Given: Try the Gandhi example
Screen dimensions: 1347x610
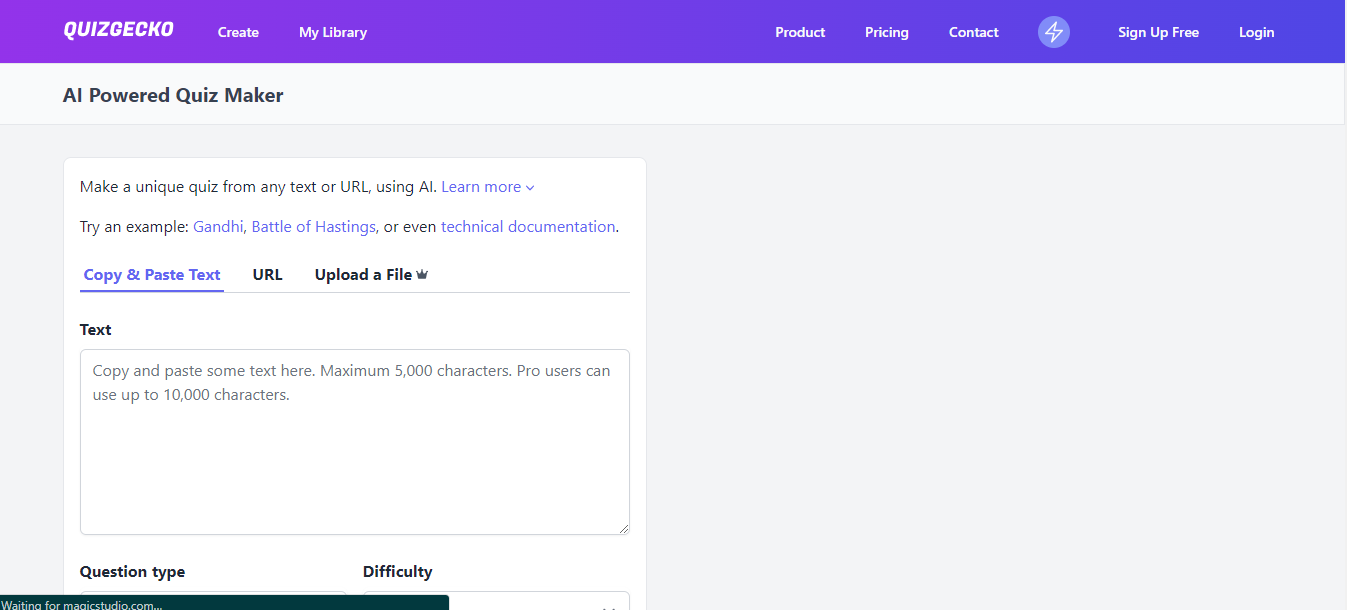Looking at the screenshot, I should [218, 227].
